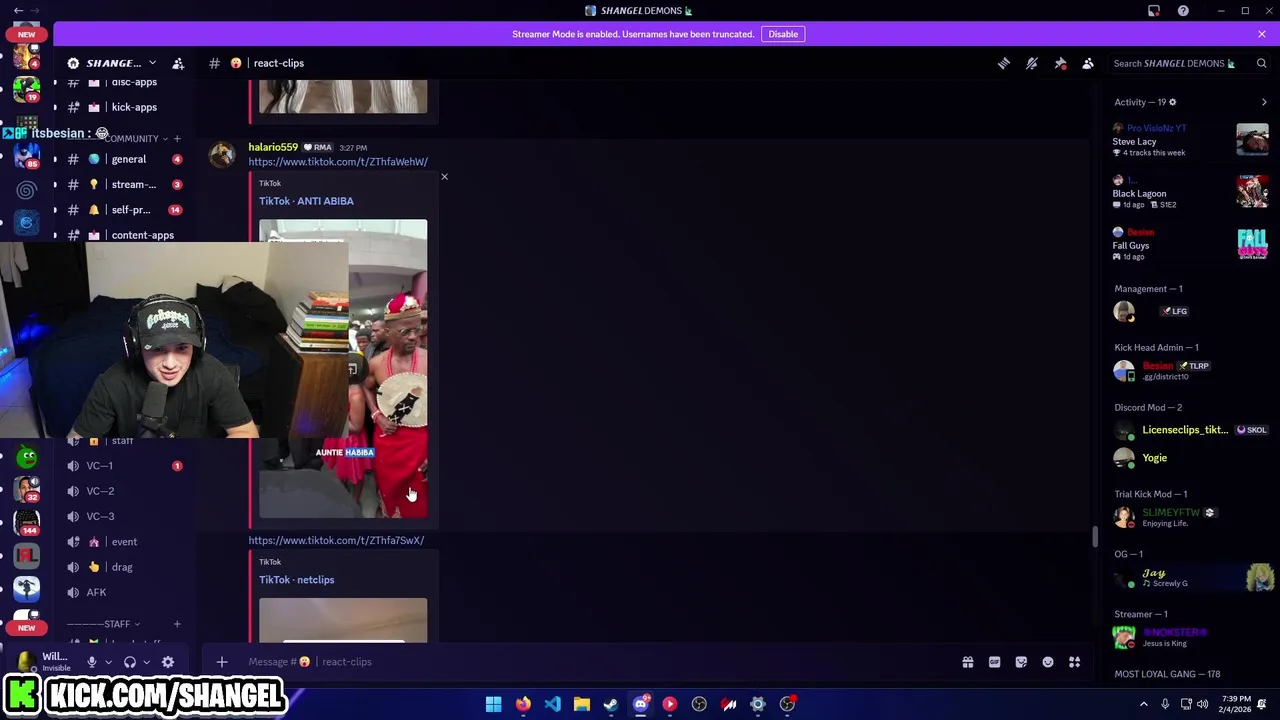Open the GIF picker icon
Viewport: 1280px width, 720px height.
tap(994, 662)
